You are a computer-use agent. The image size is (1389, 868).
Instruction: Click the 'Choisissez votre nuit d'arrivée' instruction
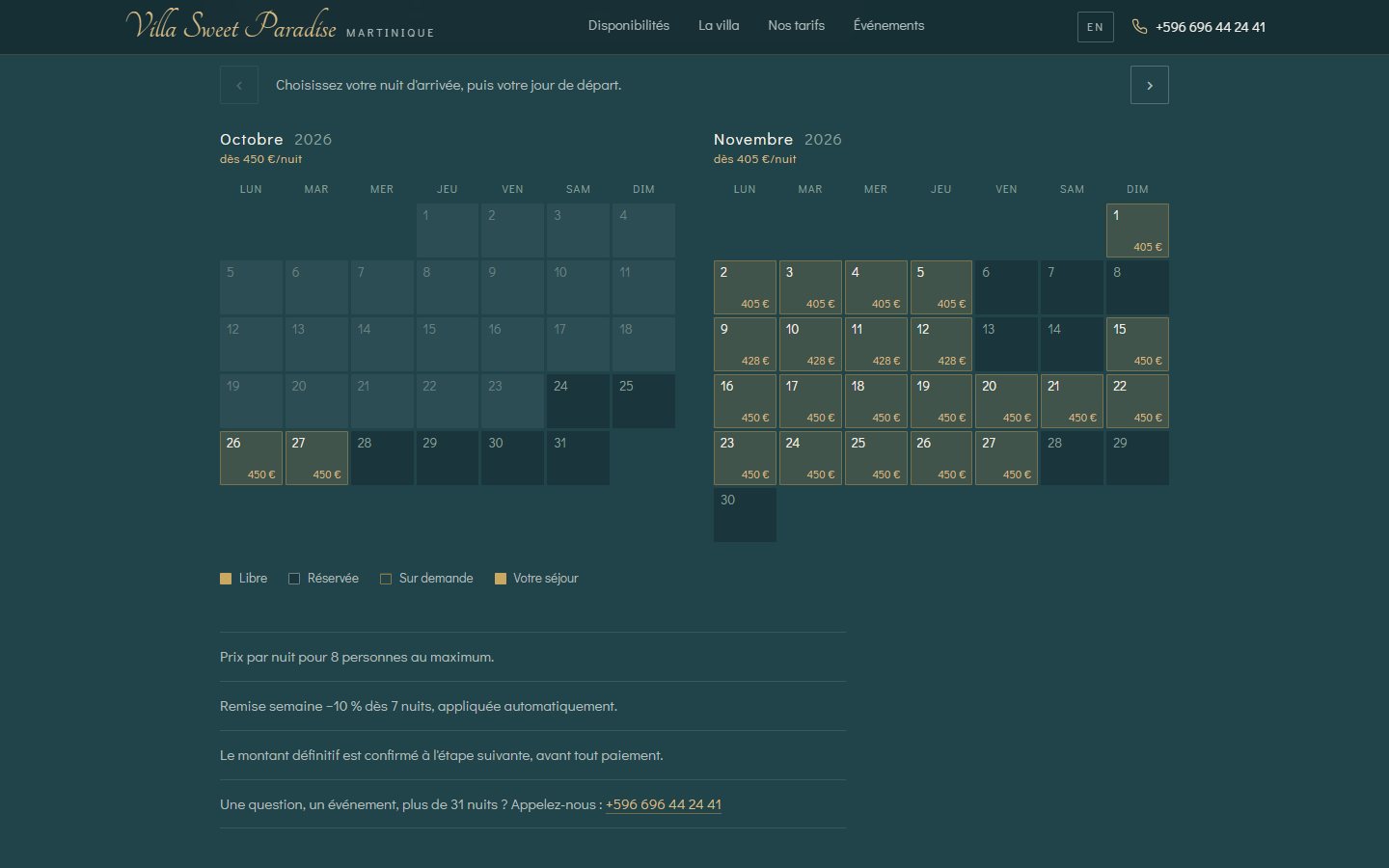(x=449, y=85)
